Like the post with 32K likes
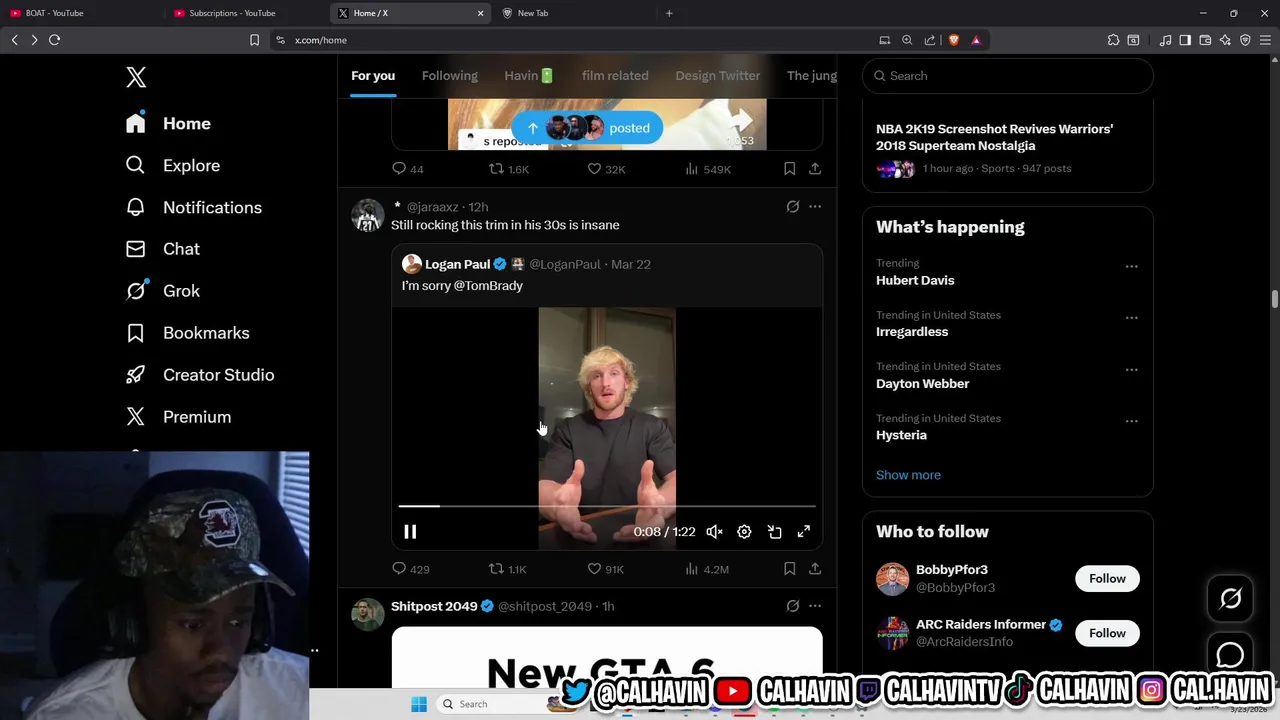The height and width of the screenshot is (720, 1280). 606,169
